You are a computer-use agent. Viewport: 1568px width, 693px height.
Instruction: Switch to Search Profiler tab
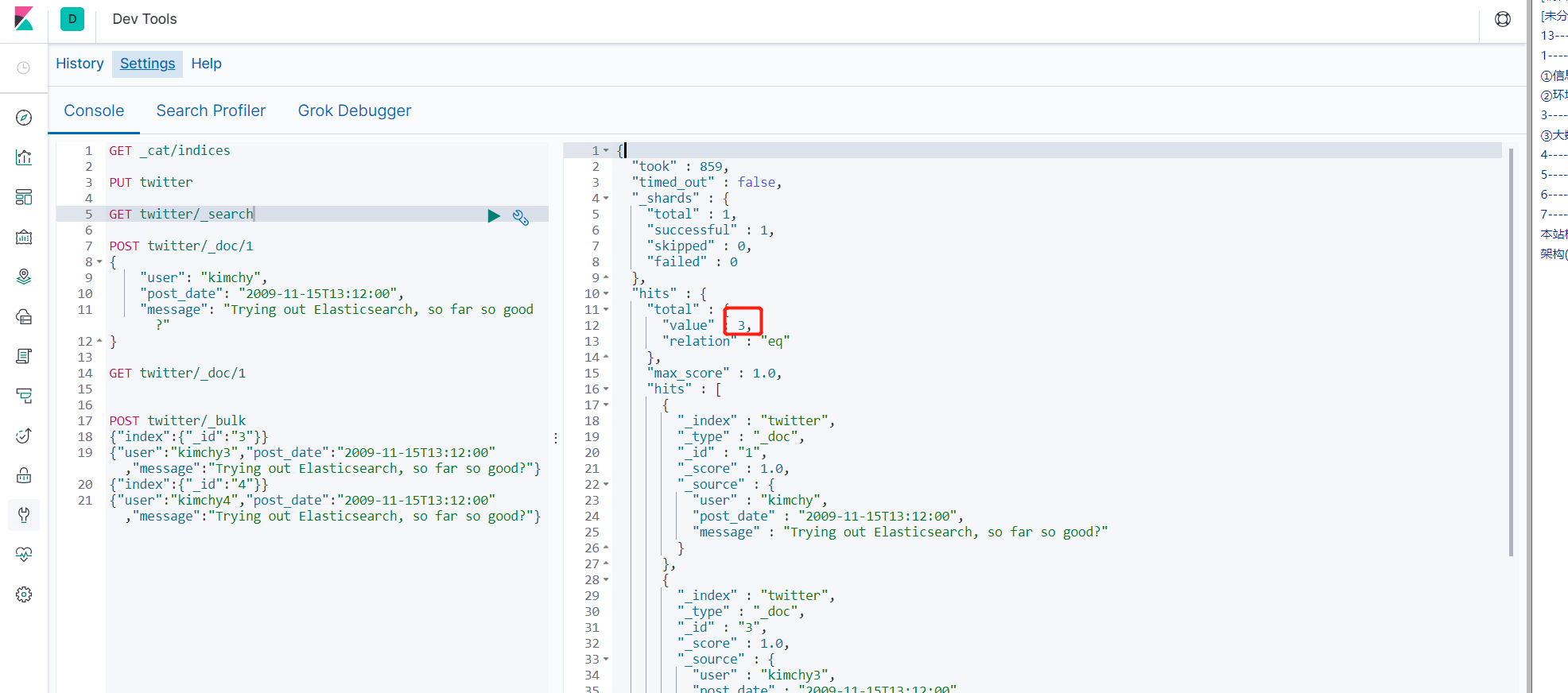(211, 110)
